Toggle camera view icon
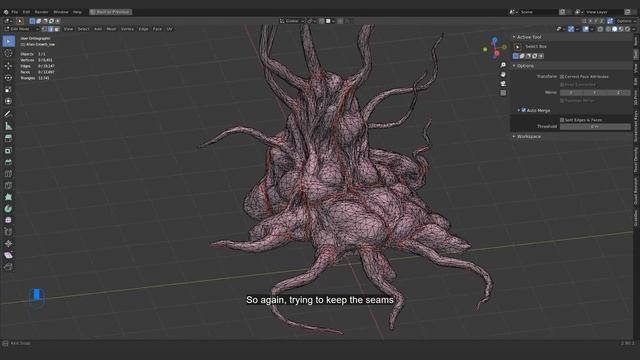640x360 pixels. [503, 84]
